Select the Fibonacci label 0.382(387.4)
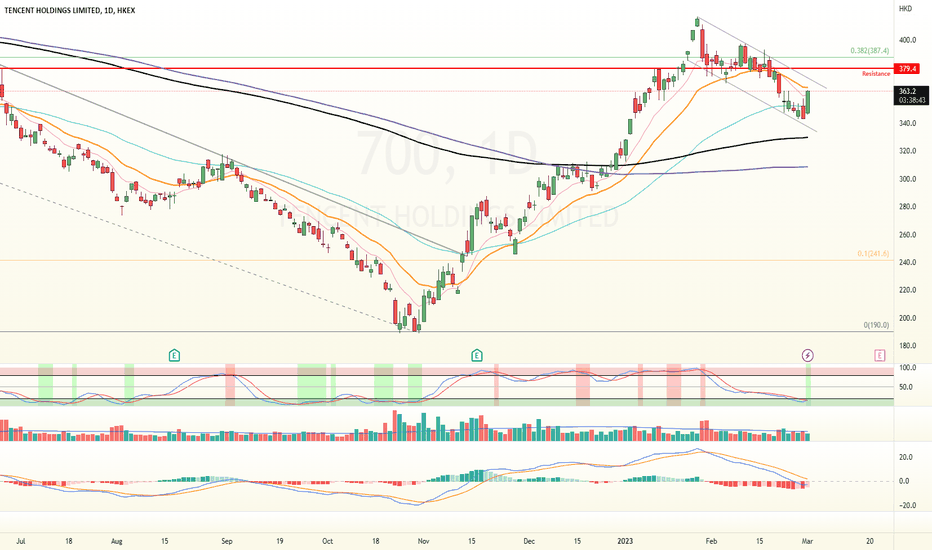Viewport: 932px width, 550px height. pos(870,51)
